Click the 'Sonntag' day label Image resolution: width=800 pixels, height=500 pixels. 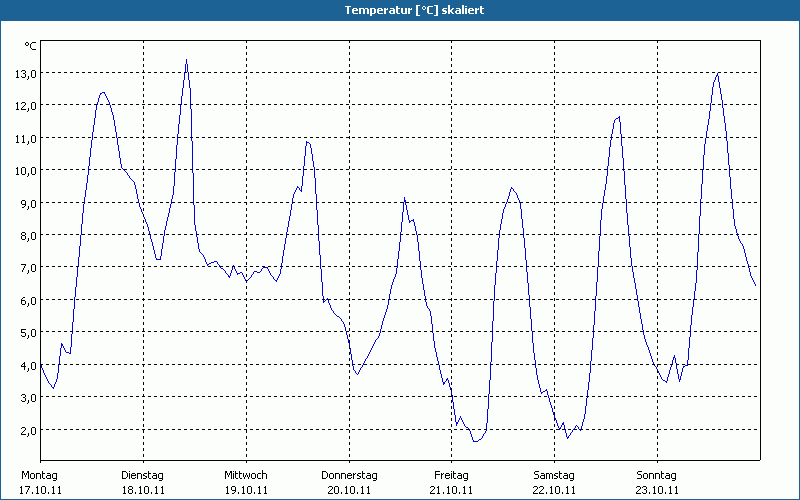pyautogui.click(x=656, y=476)
